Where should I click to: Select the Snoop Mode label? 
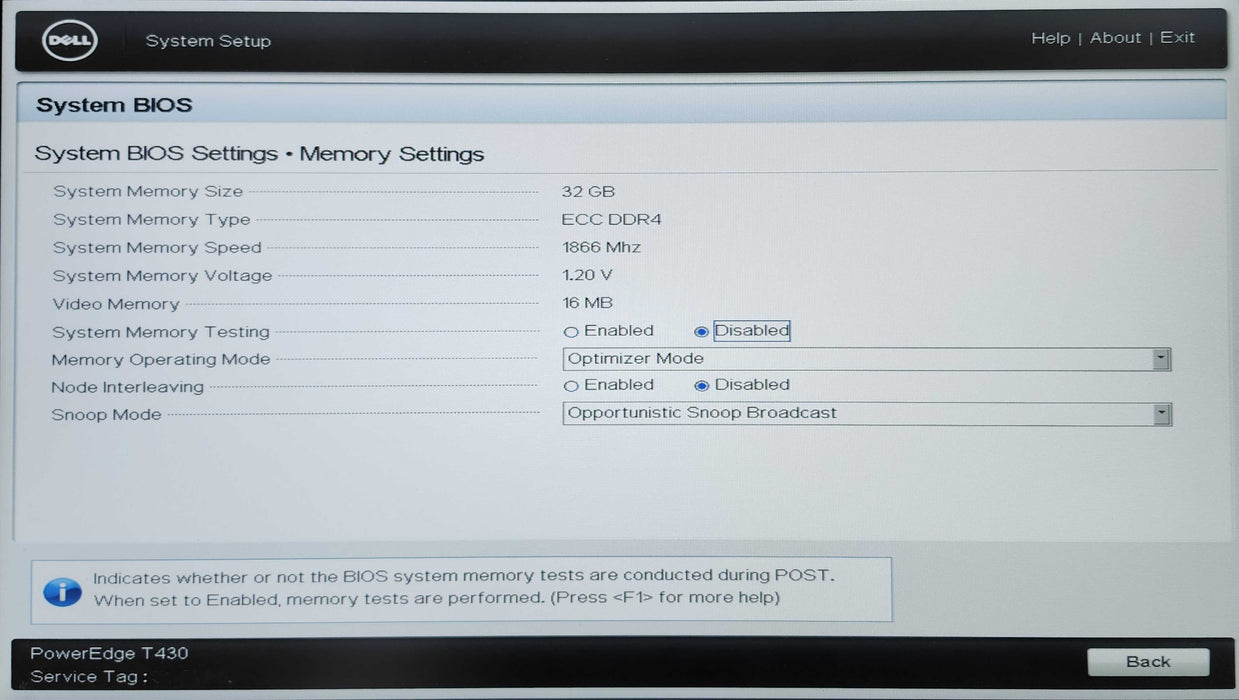pos(106,414)
